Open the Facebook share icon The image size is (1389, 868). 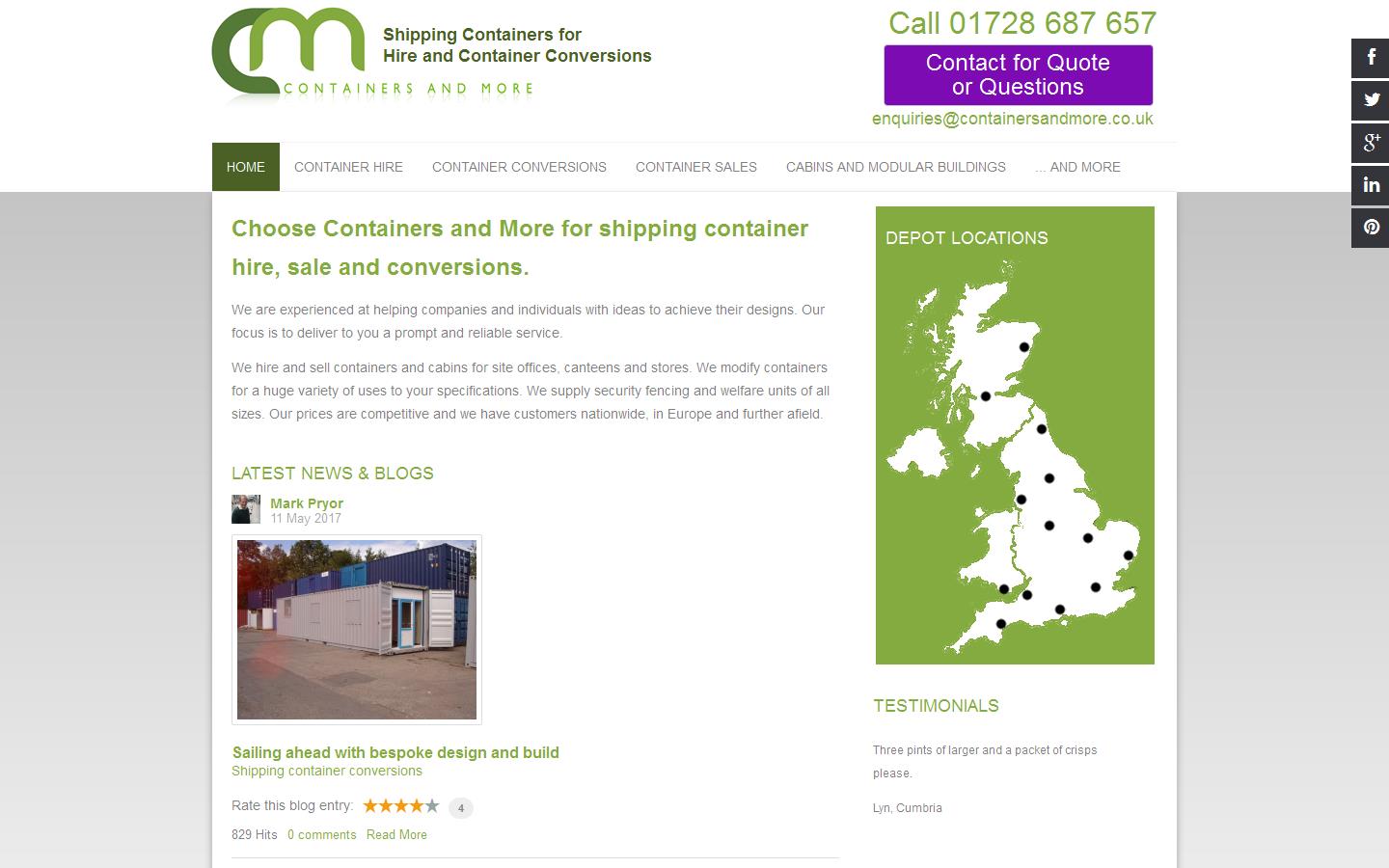[1370, 58]
